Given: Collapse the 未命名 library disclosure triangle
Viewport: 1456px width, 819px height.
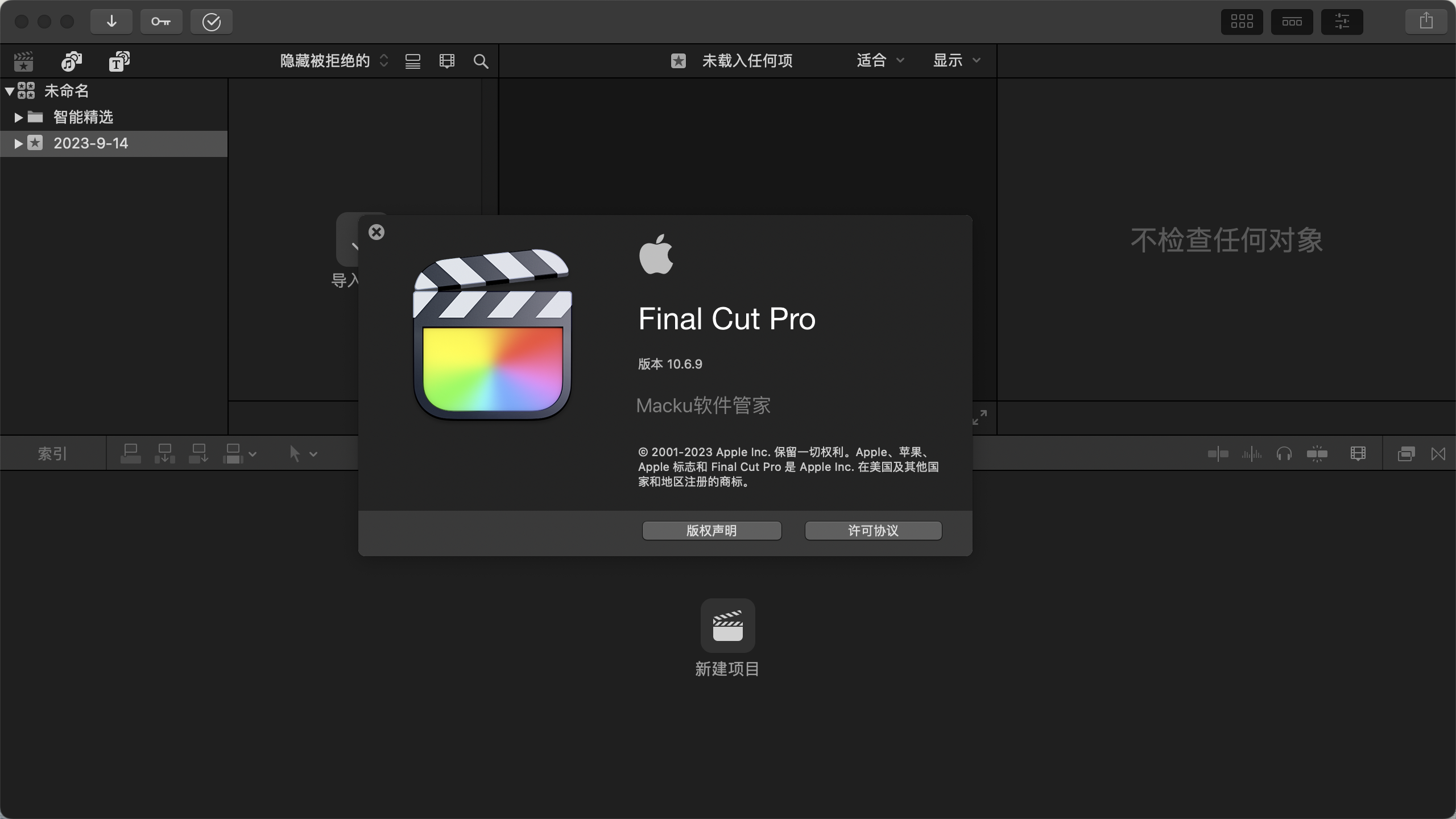Looking at the screenshot, I should pos(10,90).
